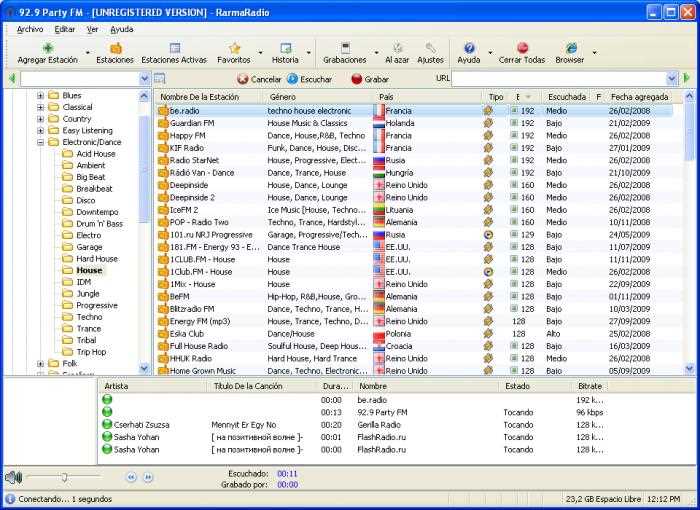The width and height of the screenshot is (700, 510).
Task: Click the Grabar record button
Action: tap(370, 79)
